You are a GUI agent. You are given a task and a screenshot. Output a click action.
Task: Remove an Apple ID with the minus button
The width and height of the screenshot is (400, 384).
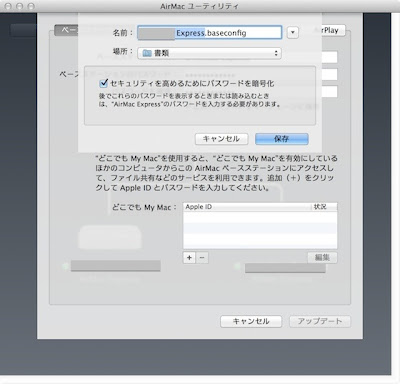[202, 257]
